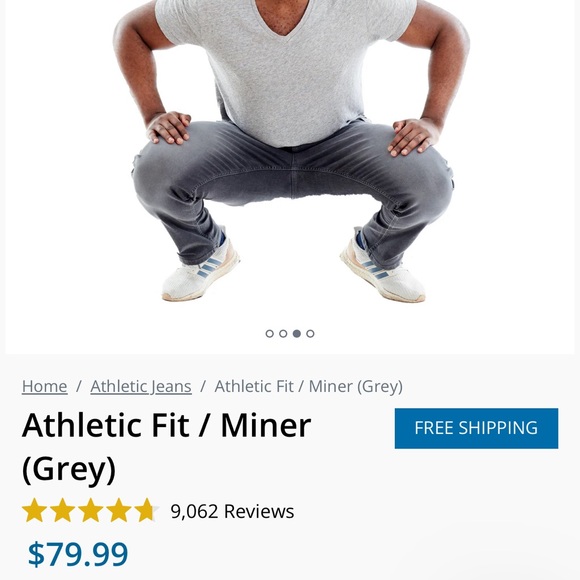Click the second gold rating star
This screenshot has height=580, width=580.
[x=63, y=510]
